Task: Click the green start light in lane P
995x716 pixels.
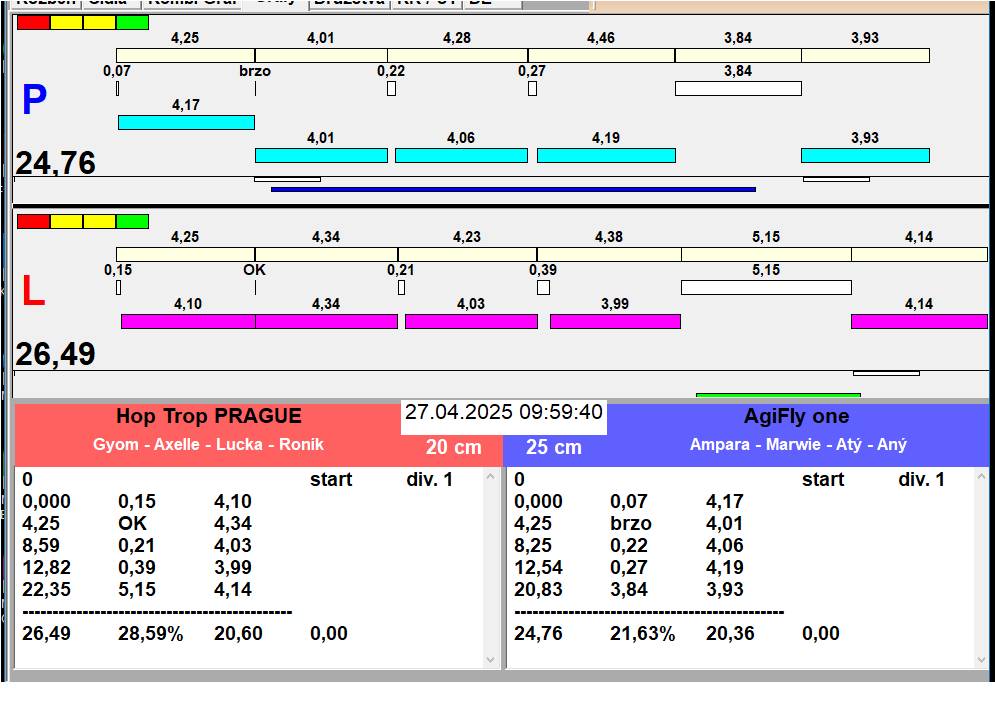Action: (132, 22)
